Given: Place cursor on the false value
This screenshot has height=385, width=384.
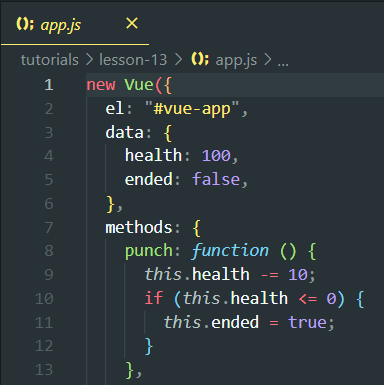Looking at the screenshot, I should (216, 179).
